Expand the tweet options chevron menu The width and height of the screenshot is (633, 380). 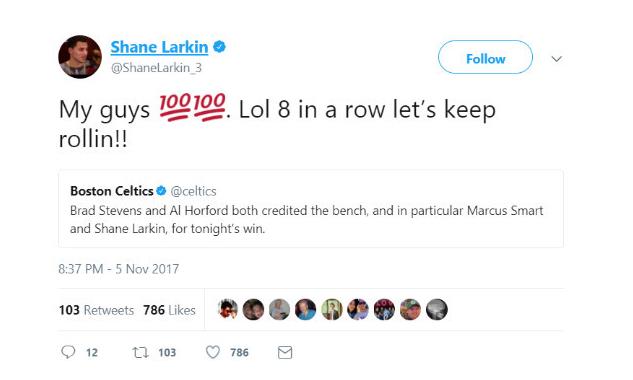click(557, 59)
